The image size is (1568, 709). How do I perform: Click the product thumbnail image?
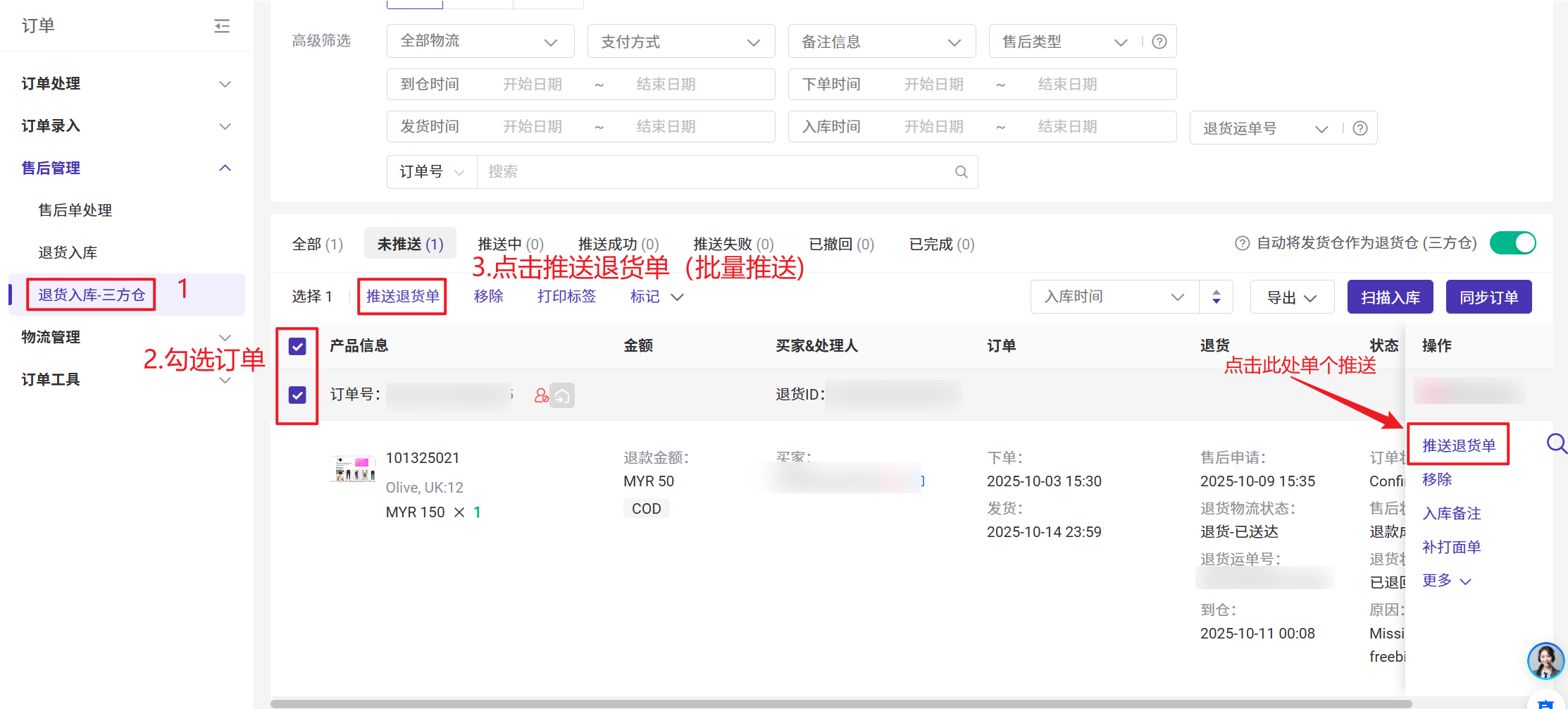coord(353,469)
